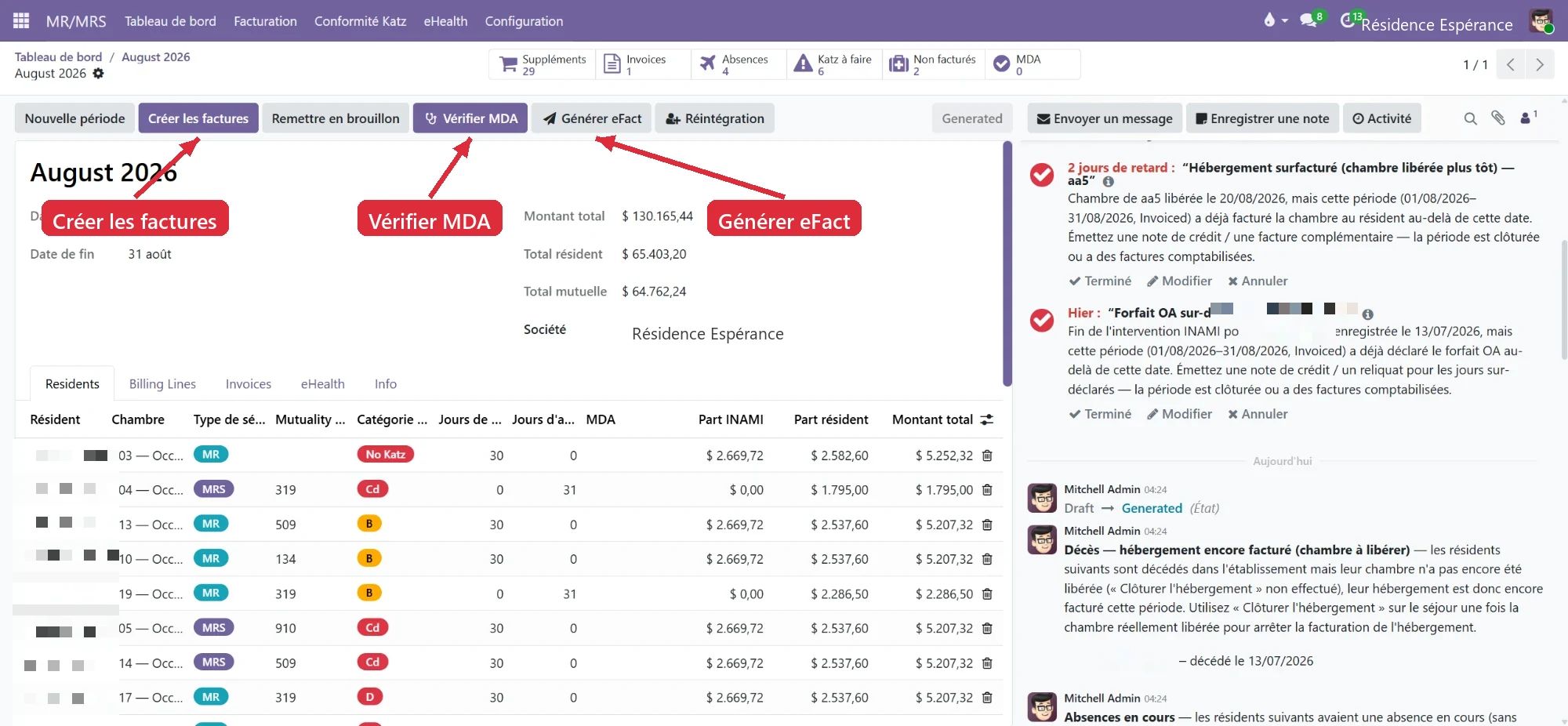Image resolution: width=1568 pixels, height=726 pixels.
Task: Delete the row for chambre 10
Action: pyautogui.click(x=987, y=559)
